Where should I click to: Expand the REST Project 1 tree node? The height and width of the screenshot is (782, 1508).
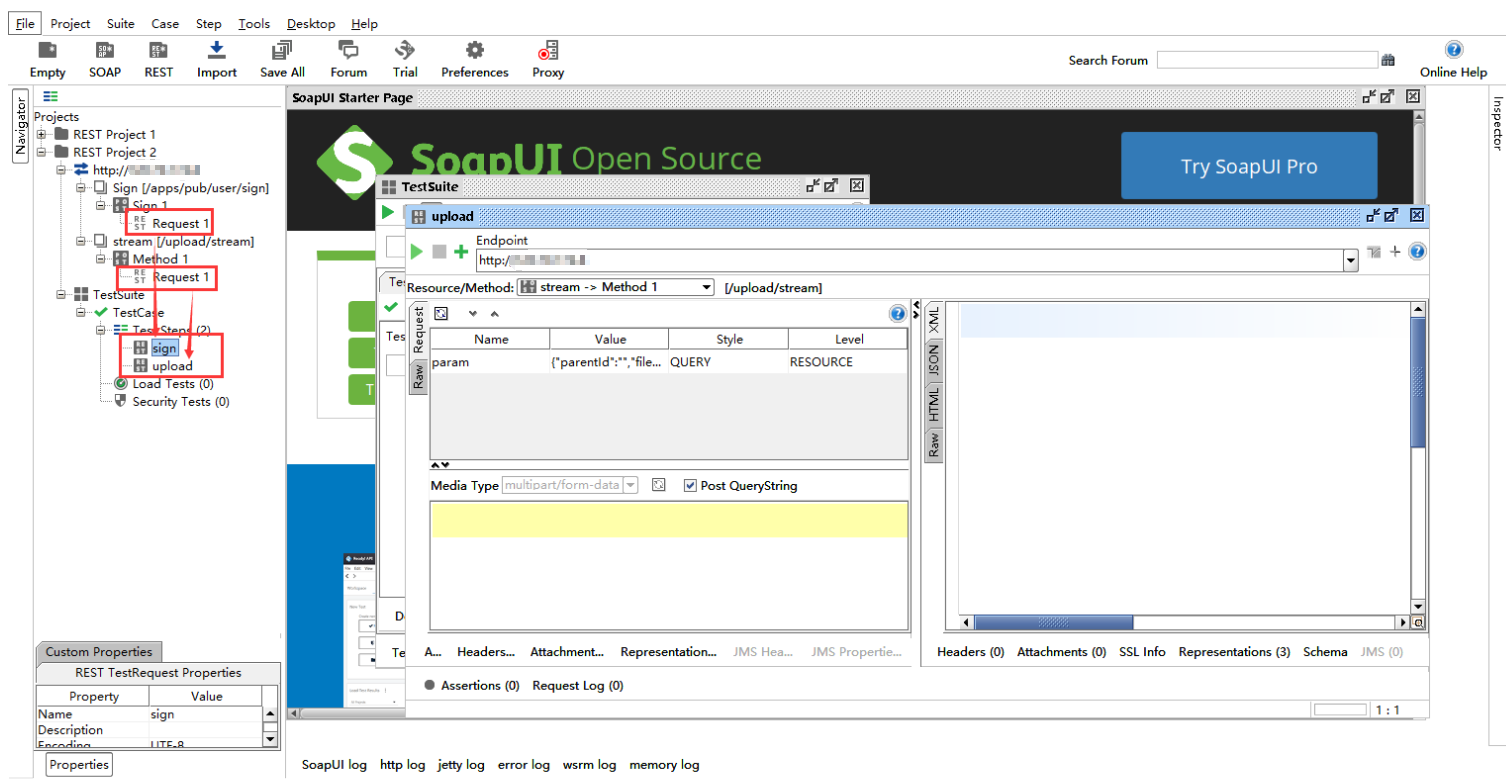(42, 135)
